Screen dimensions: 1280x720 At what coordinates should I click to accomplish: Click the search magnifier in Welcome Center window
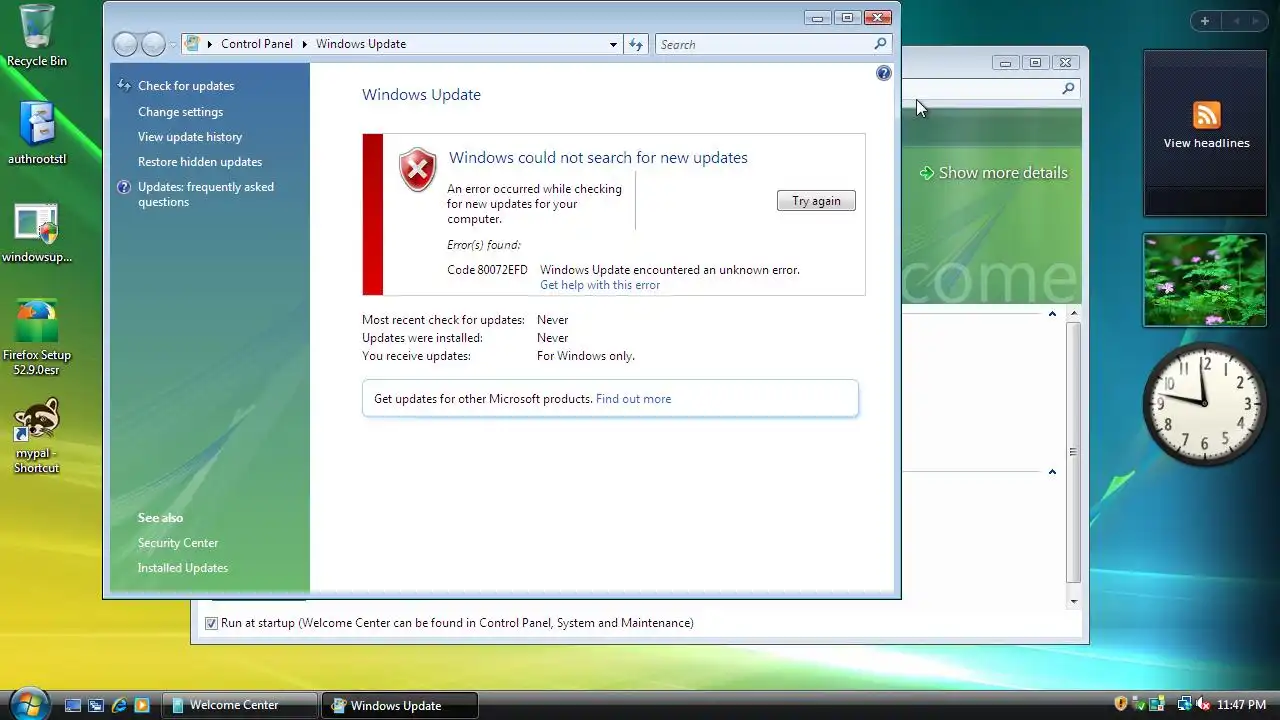coord(1068,89)
